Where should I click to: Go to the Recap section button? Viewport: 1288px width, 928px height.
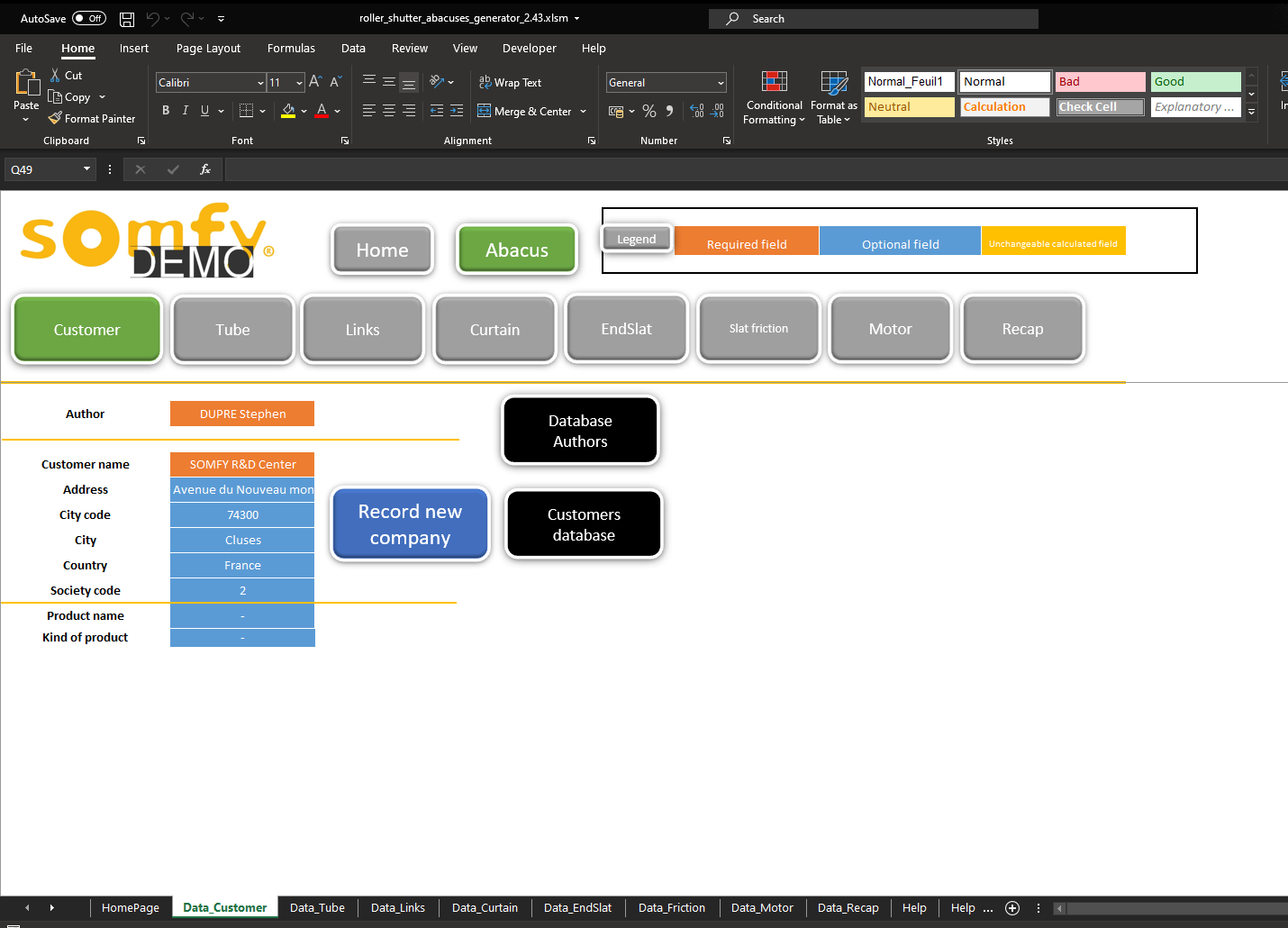[x=1022, y=329]
